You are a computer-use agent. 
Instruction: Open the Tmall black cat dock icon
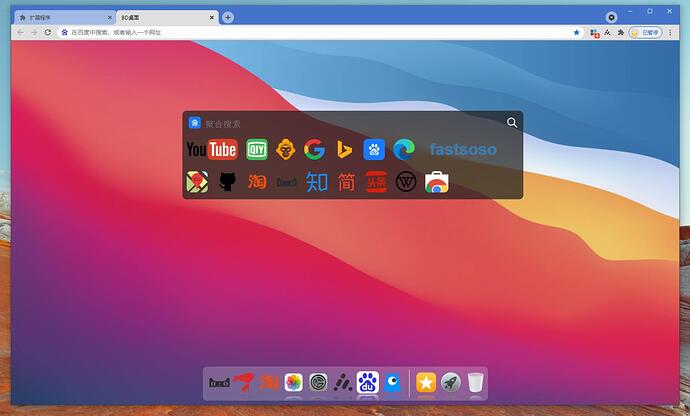click(x=219, y=382)
